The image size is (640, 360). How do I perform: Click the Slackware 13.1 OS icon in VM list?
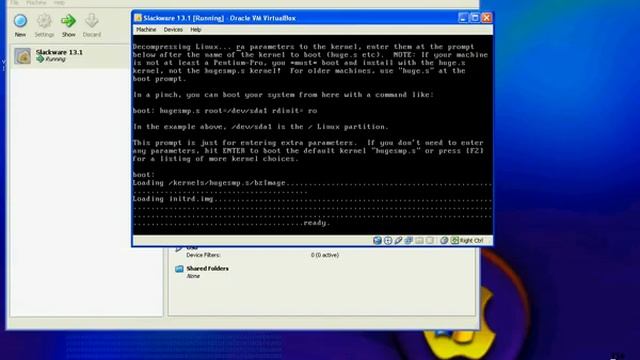pos(22,56)
